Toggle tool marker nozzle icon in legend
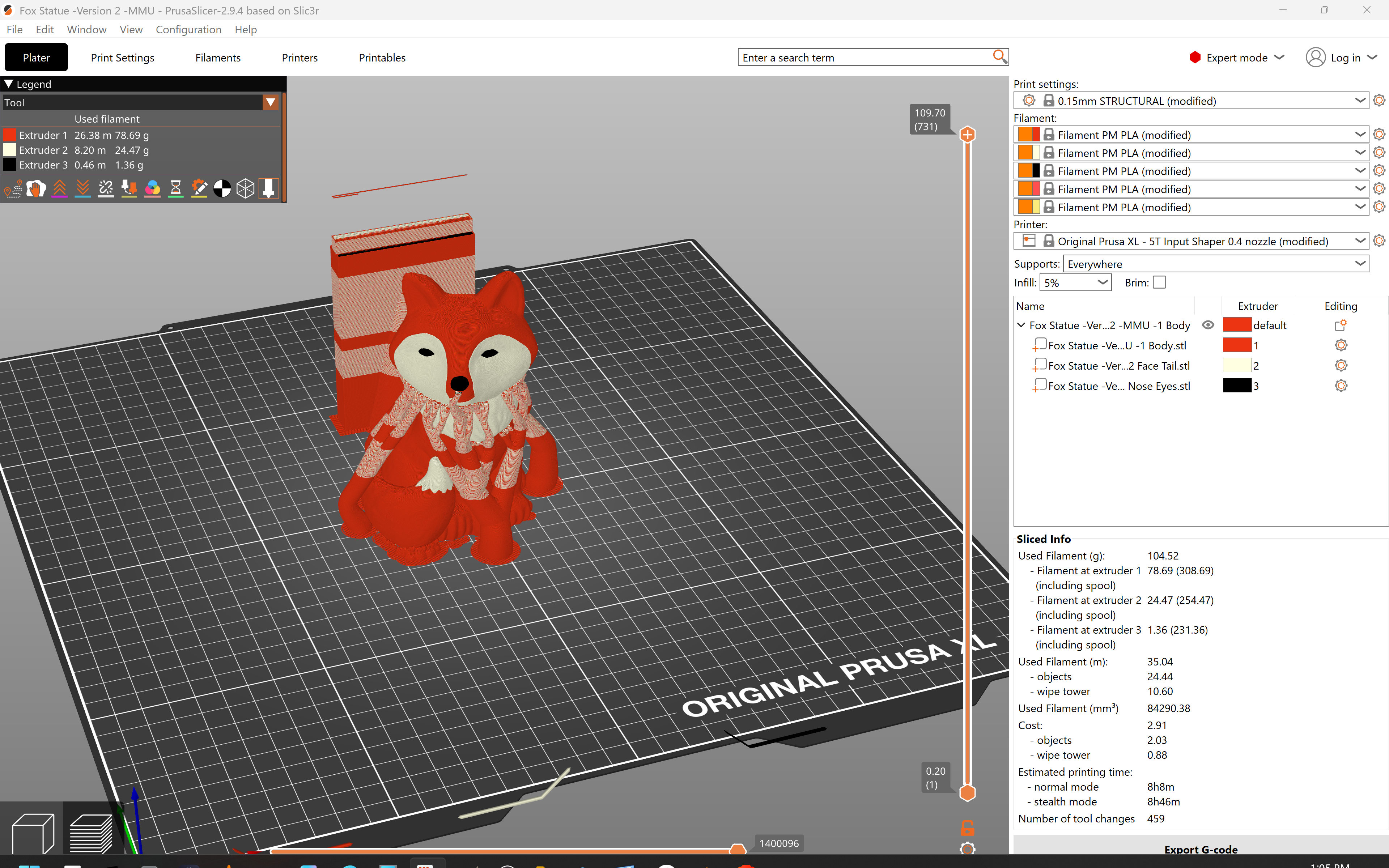The image size is (1389, 868). coord(269,188)
